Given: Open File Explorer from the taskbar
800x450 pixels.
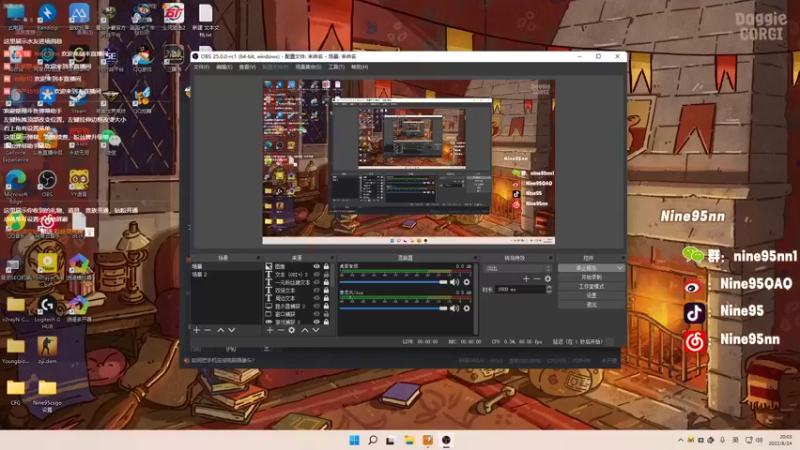Looking at the screenshot, I should 409,440.
